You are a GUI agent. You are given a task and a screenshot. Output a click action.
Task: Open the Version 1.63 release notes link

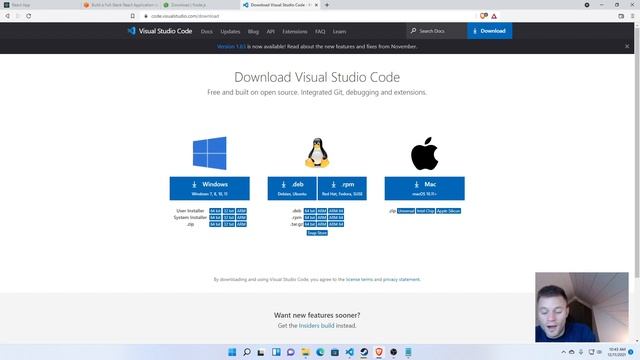pyautogui.click(x=231, y=47)
